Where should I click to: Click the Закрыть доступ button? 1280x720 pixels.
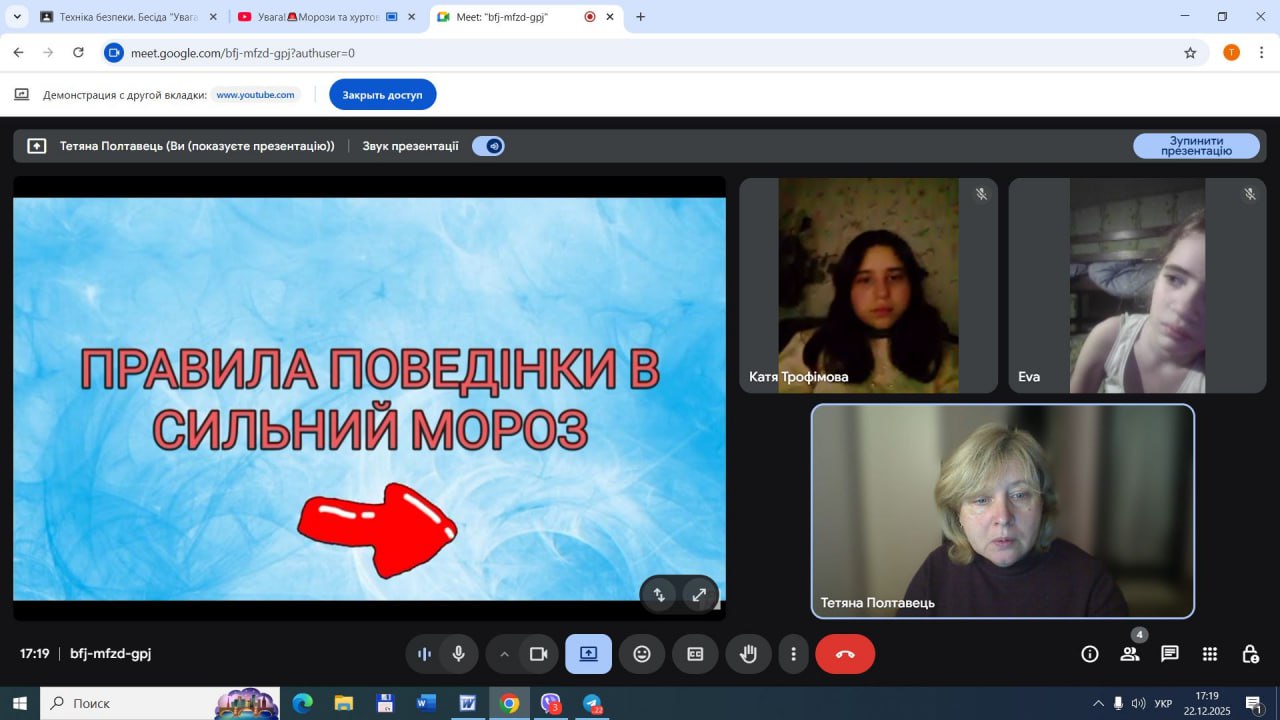pyautogui.click(x=382, y=95)
